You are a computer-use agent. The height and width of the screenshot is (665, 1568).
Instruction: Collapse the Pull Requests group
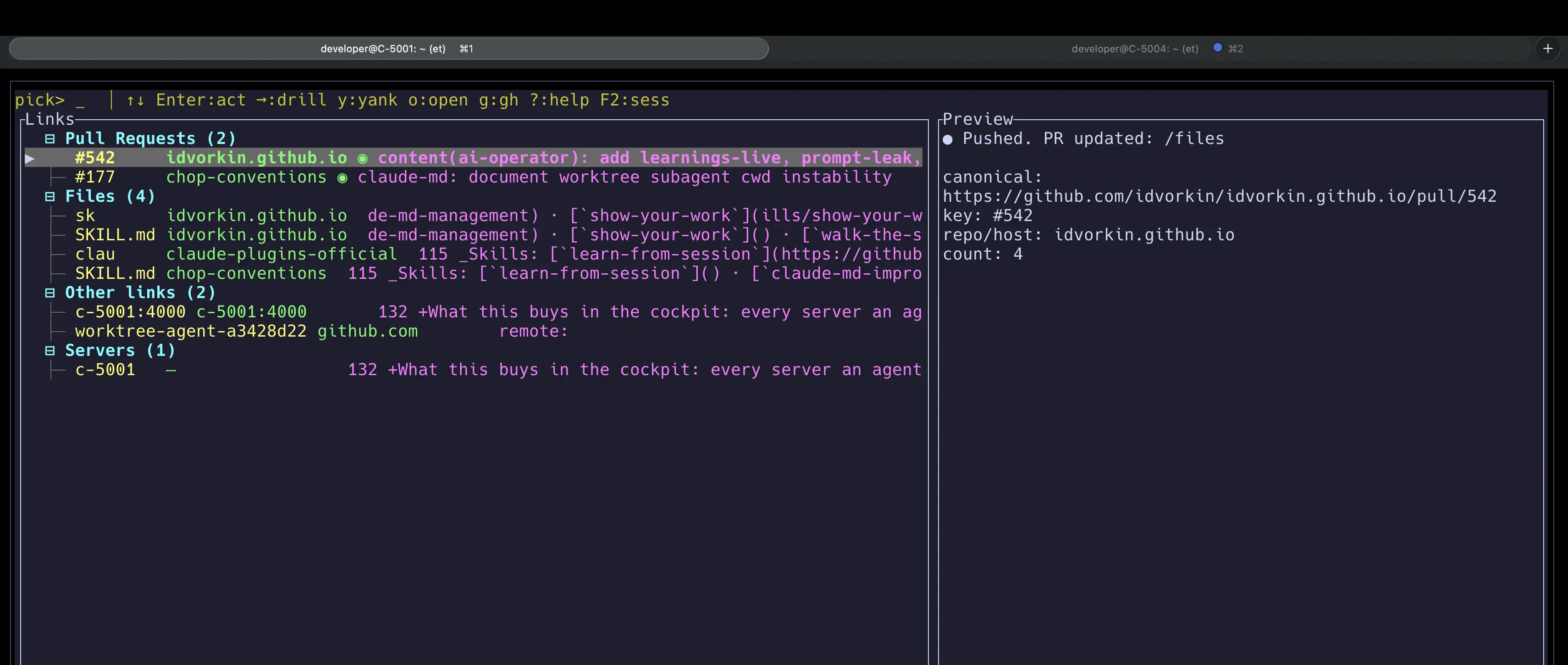point(50,139)
